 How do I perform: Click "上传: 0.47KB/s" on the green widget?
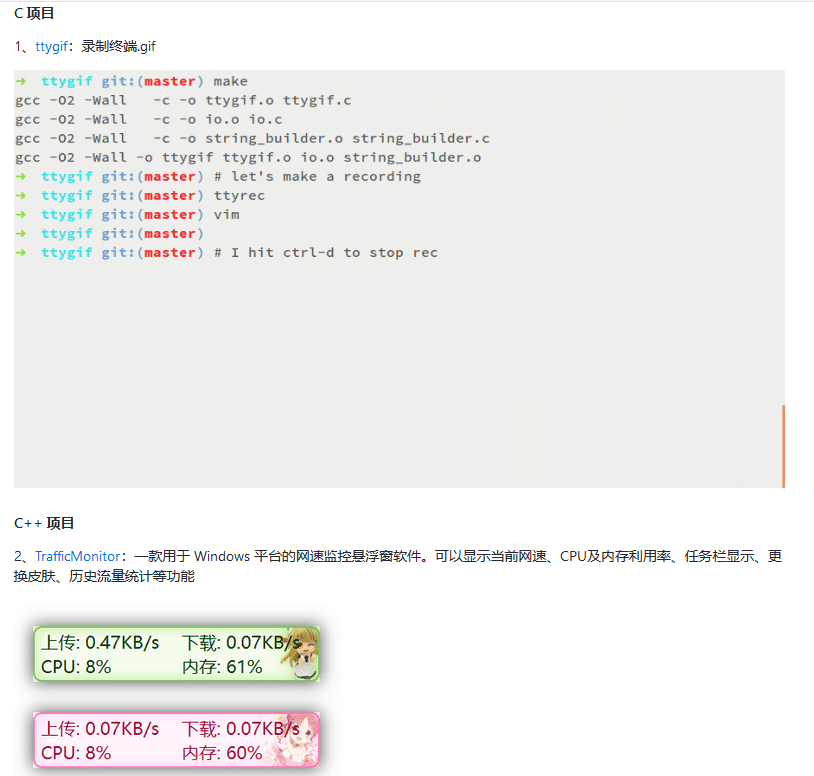click(x=100, y=643)
